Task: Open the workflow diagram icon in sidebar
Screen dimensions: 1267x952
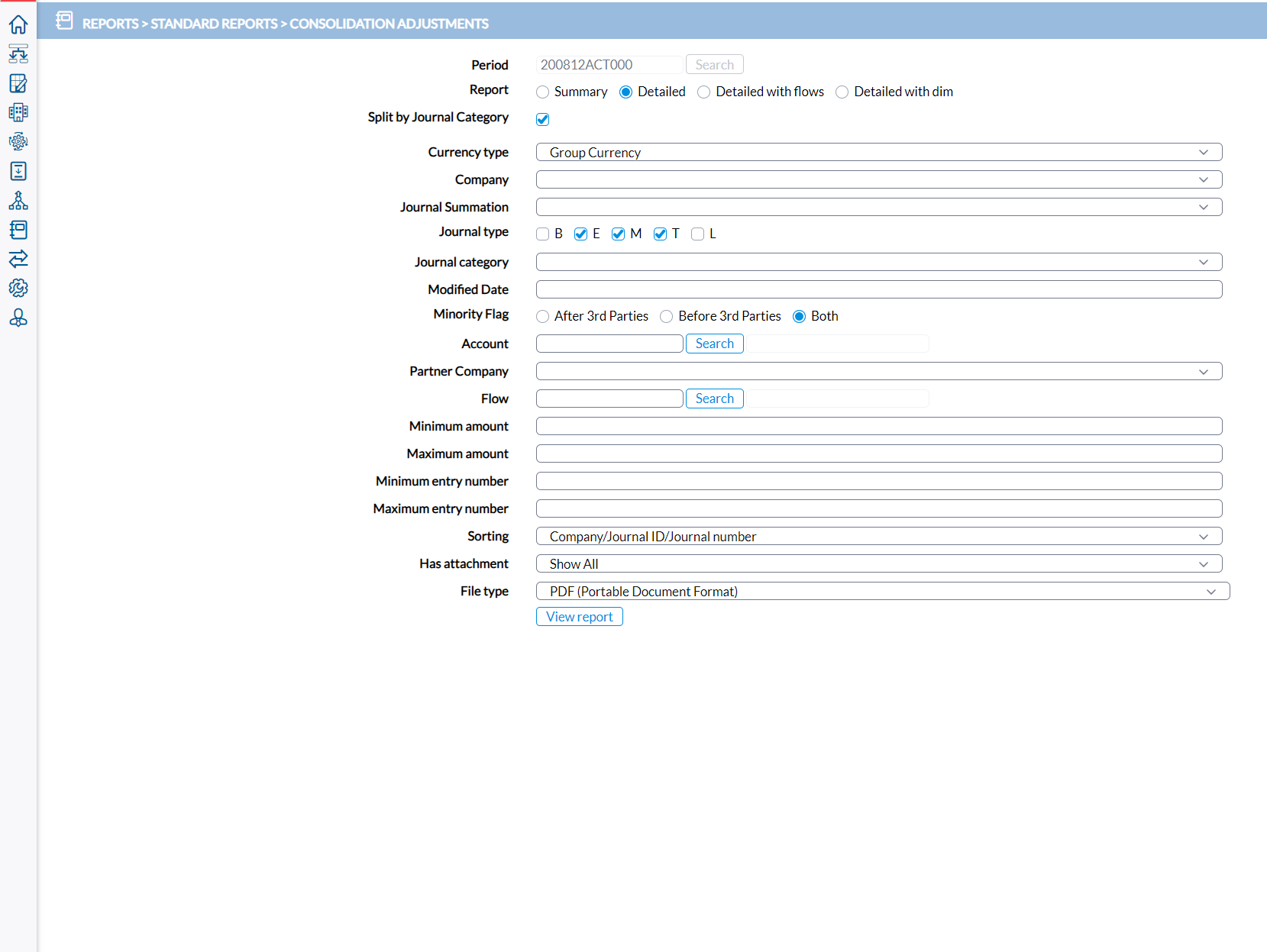Action: pyautogui.click(x=18, y=53)
